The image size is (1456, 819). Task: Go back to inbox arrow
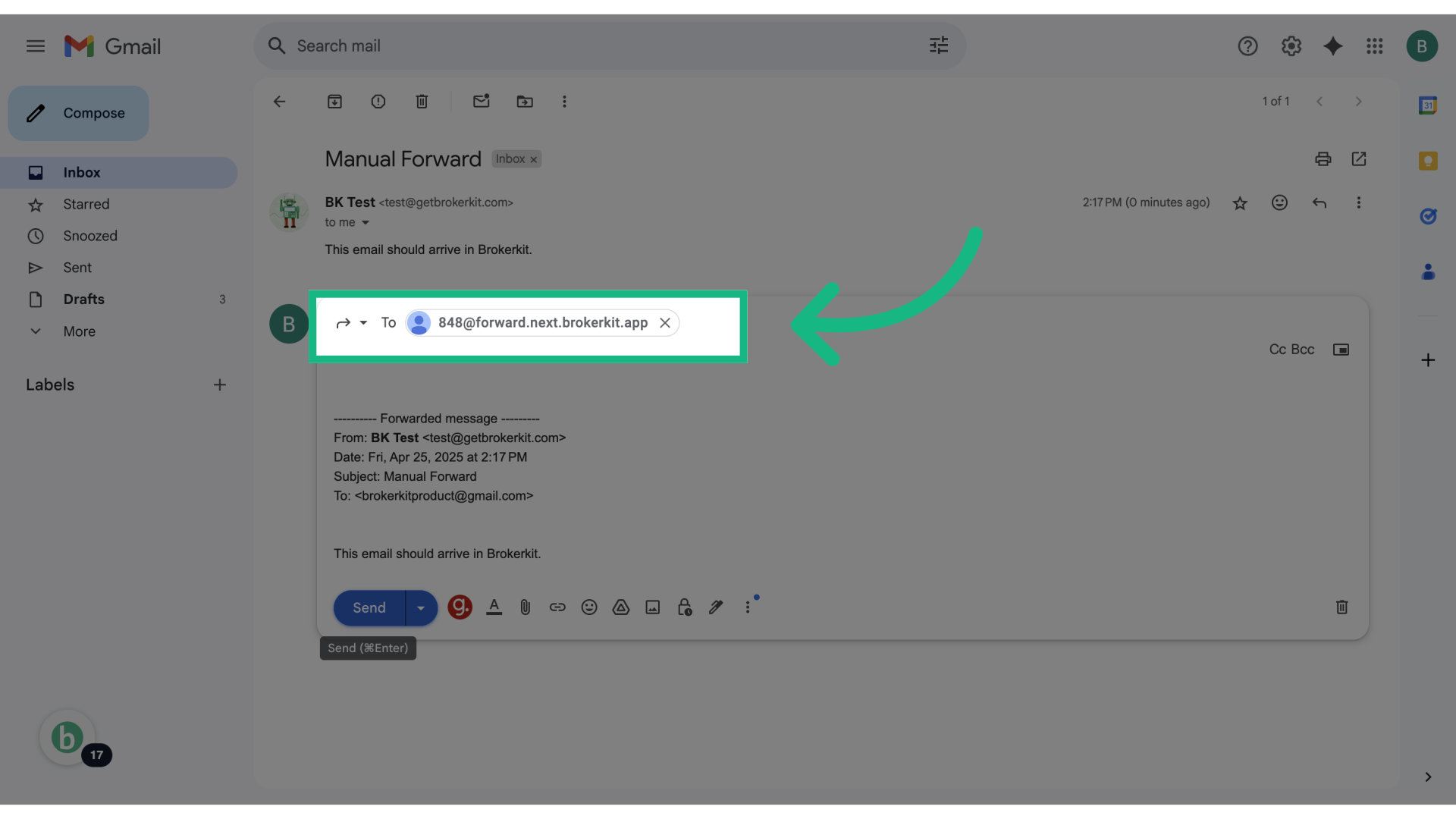[280, 102]
